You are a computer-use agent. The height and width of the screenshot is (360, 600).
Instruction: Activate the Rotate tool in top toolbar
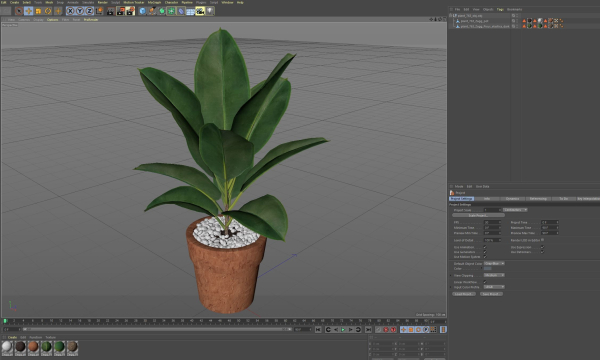pyautogui.click(x=48, y=11)
